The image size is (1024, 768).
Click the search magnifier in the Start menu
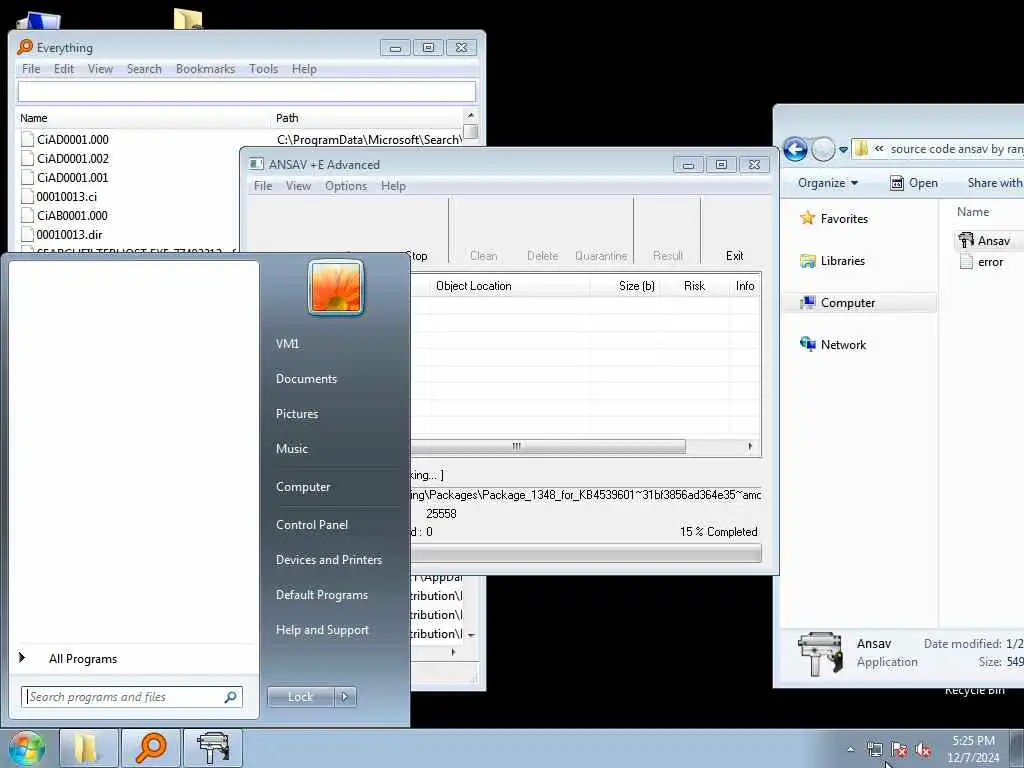[x=230, y=697]
